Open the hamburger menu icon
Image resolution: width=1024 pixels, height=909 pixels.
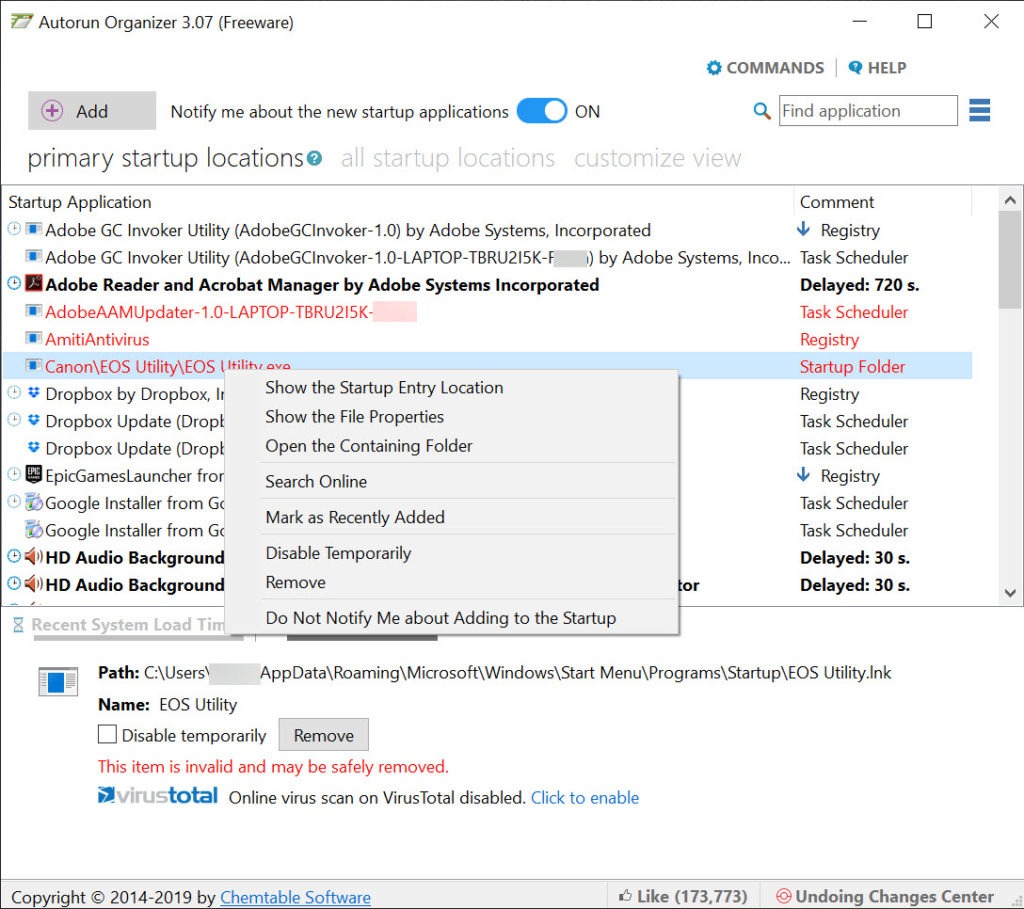[979, 110]
